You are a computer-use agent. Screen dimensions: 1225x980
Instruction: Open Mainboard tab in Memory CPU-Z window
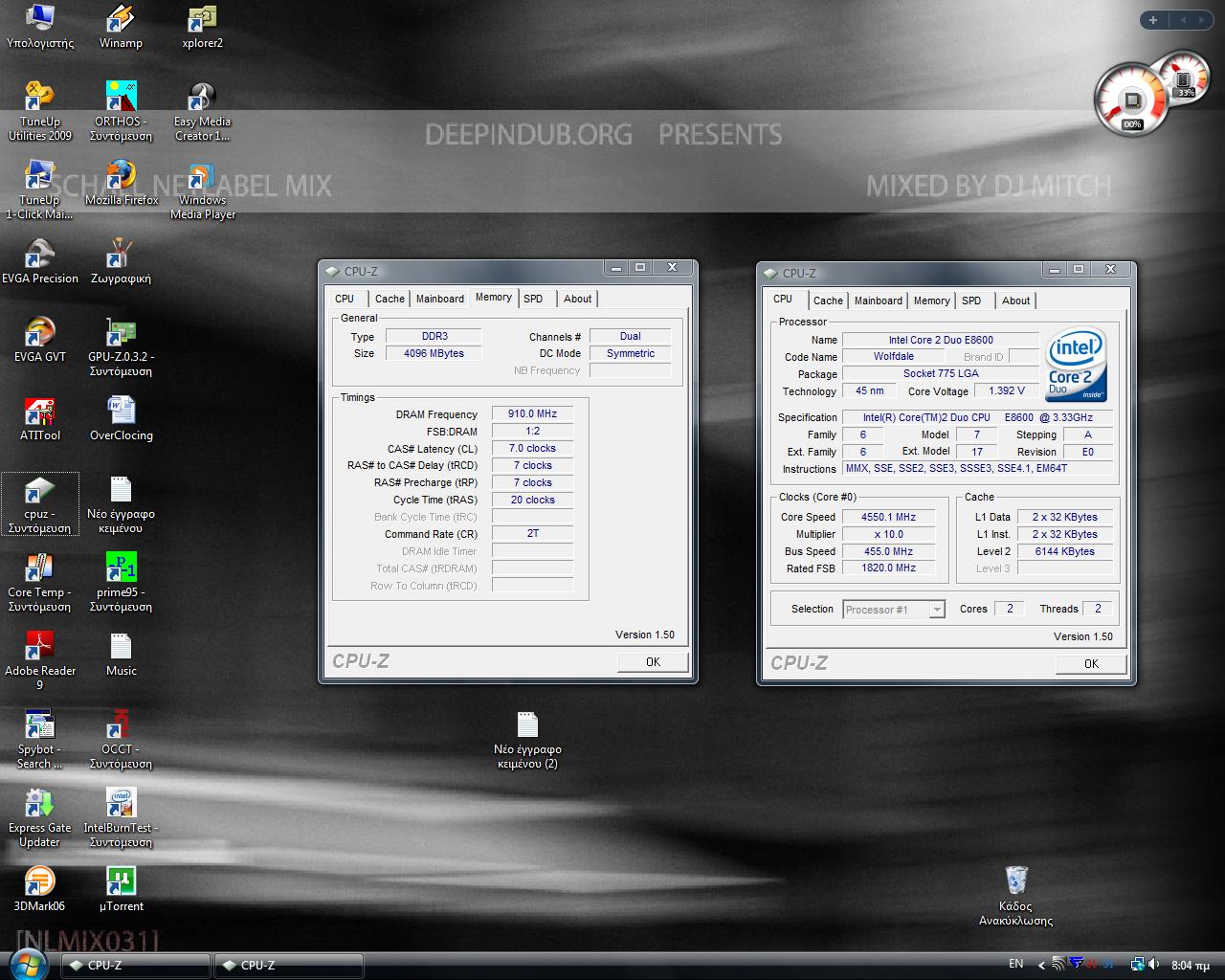(x=439, y=299)
